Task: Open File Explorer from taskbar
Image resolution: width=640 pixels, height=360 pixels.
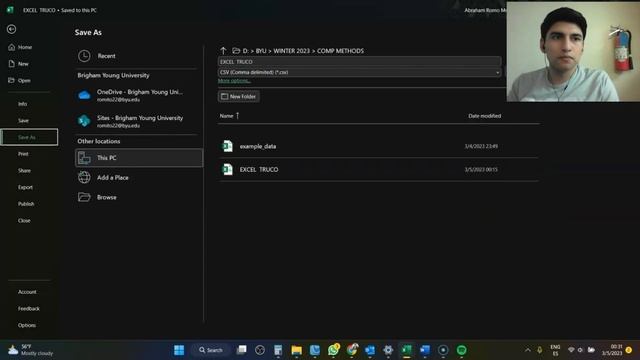Action: pyautogui.click(x=296, y=350)
